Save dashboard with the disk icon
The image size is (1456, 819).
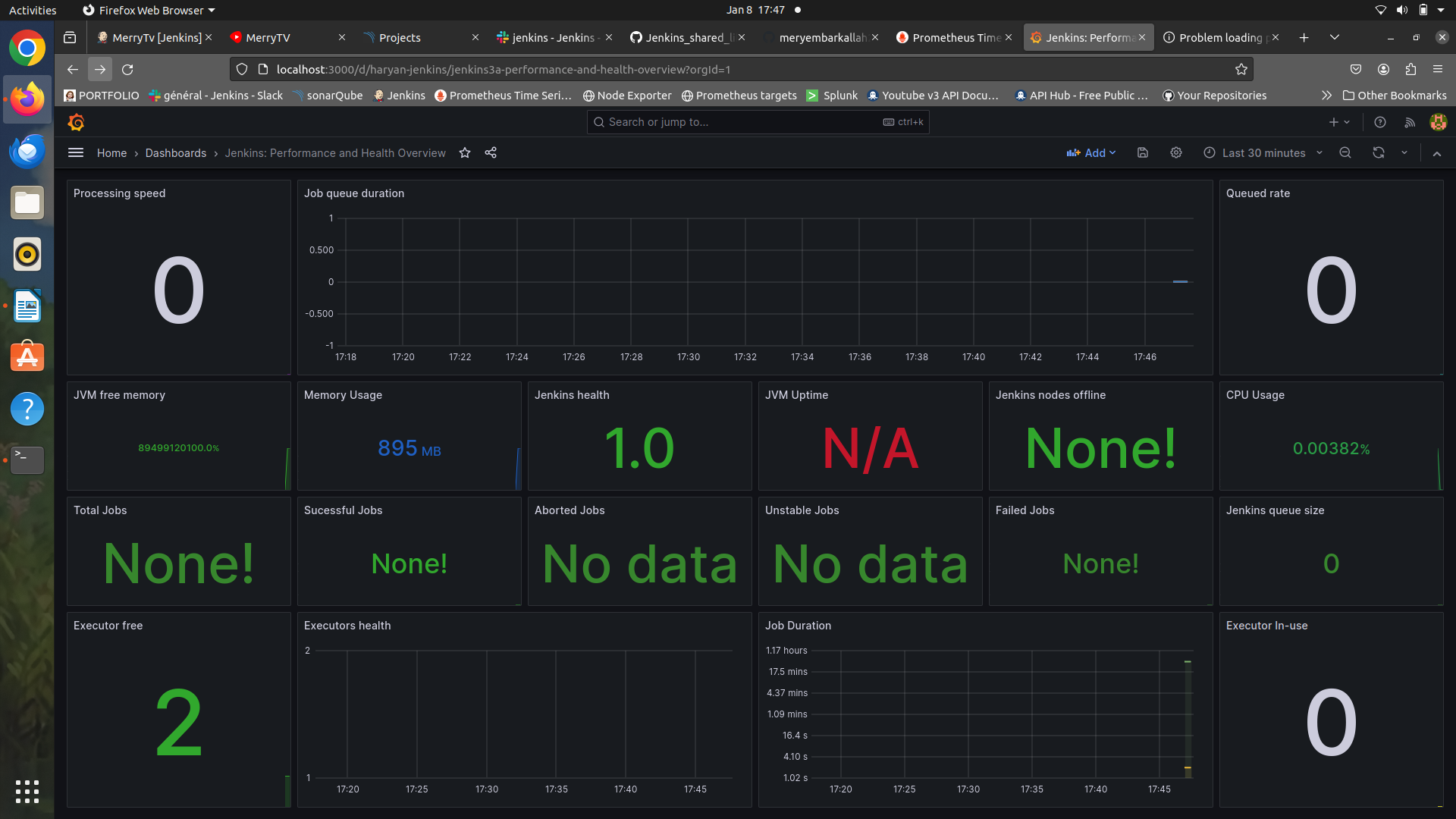click(x=1143, y=153)
